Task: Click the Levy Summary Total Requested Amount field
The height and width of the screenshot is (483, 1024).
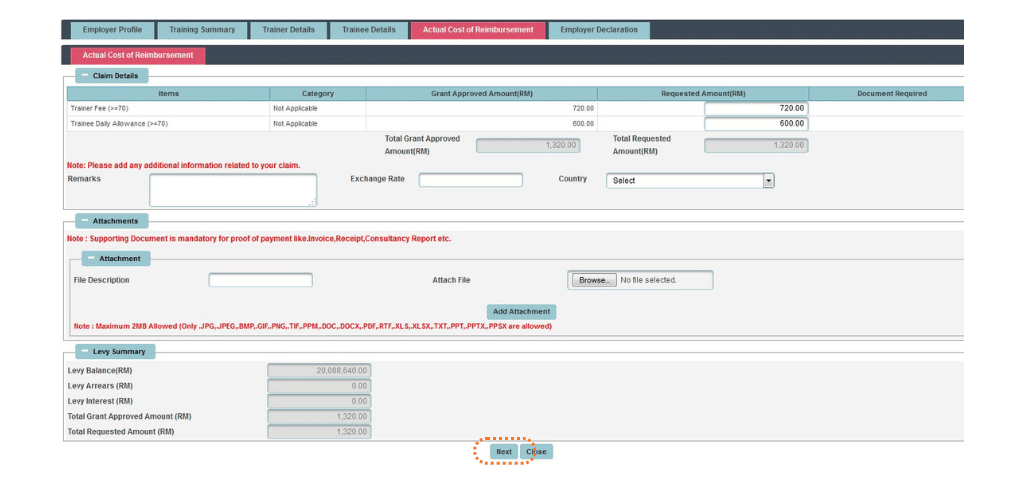Action: 319,431
